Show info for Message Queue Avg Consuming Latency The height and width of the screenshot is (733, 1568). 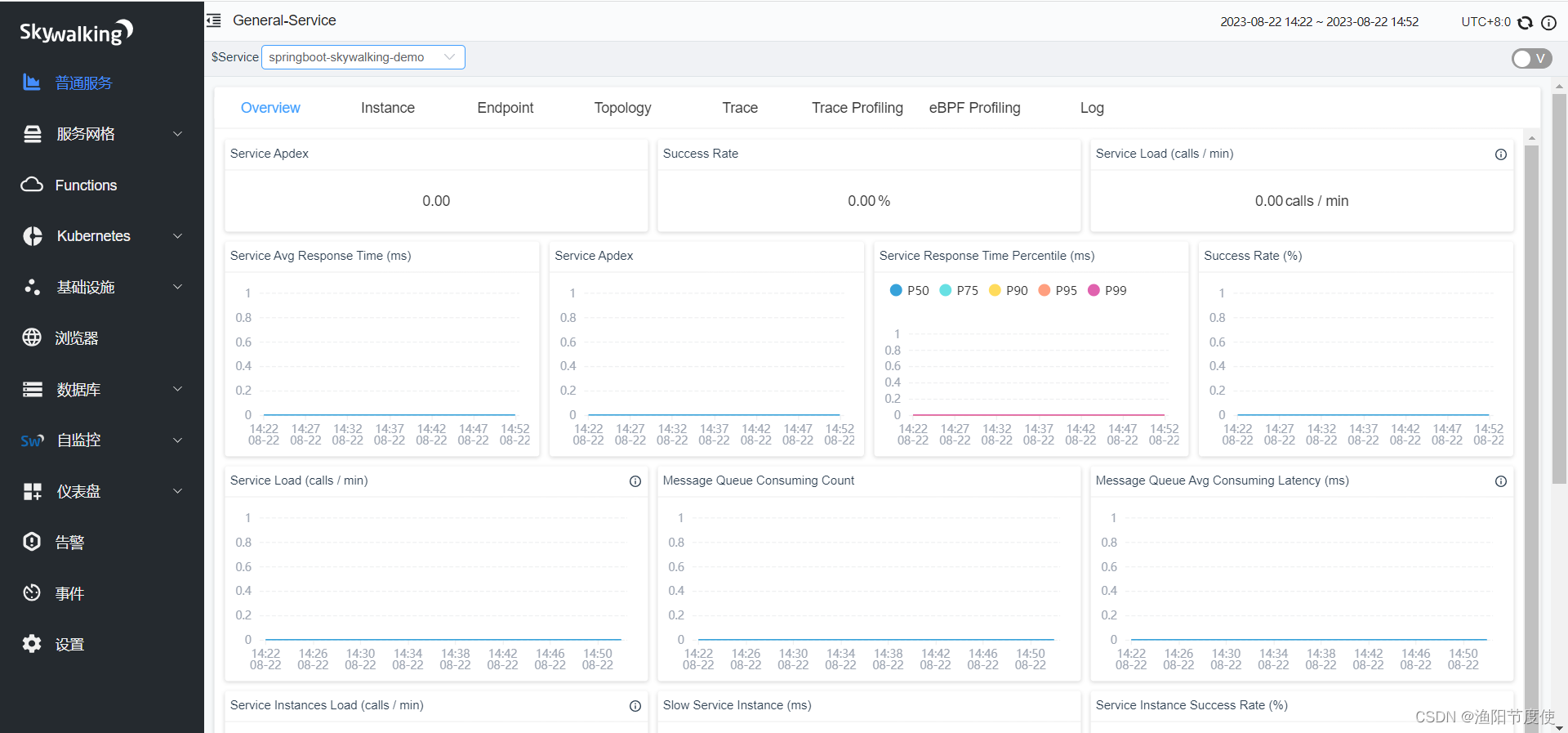[1501, 481]
